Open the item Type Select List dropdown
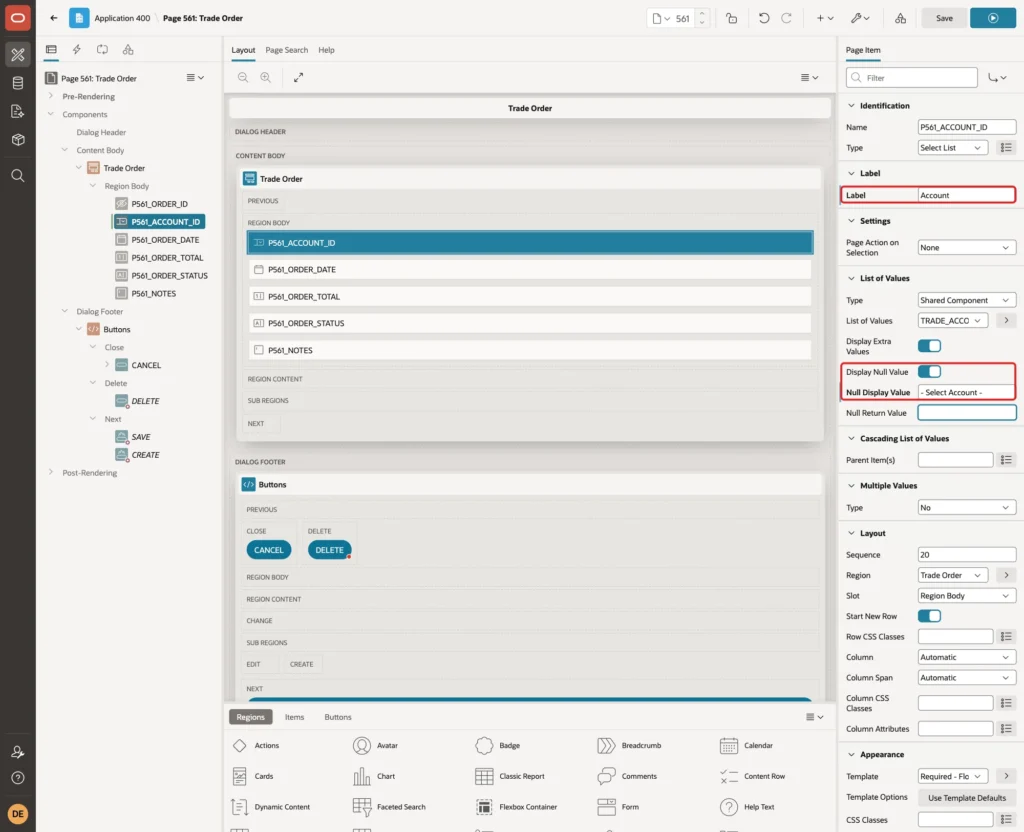The image size is (1024, 832). 952,148
